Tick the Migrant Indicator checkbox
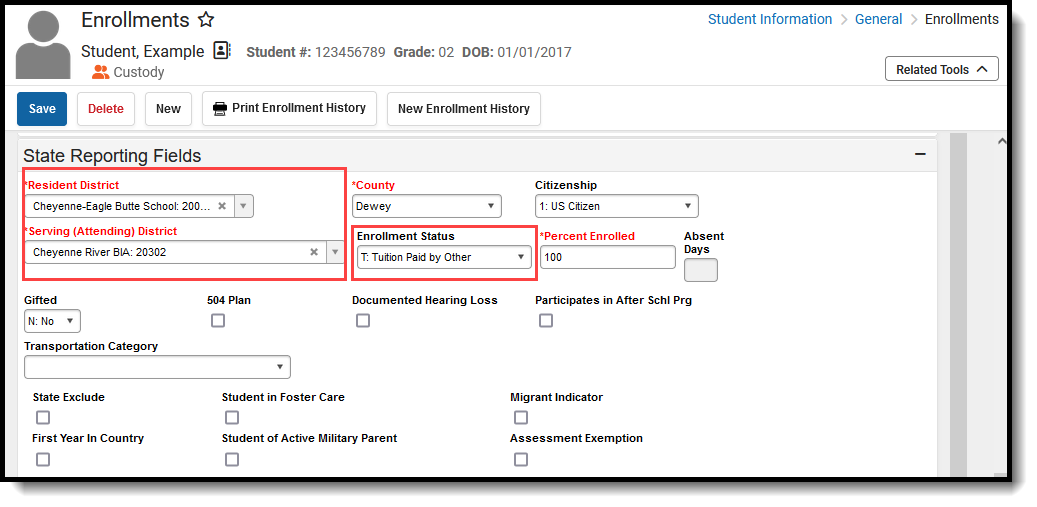The height and width of the screenshot is (507, 1037). pos(521,418)
